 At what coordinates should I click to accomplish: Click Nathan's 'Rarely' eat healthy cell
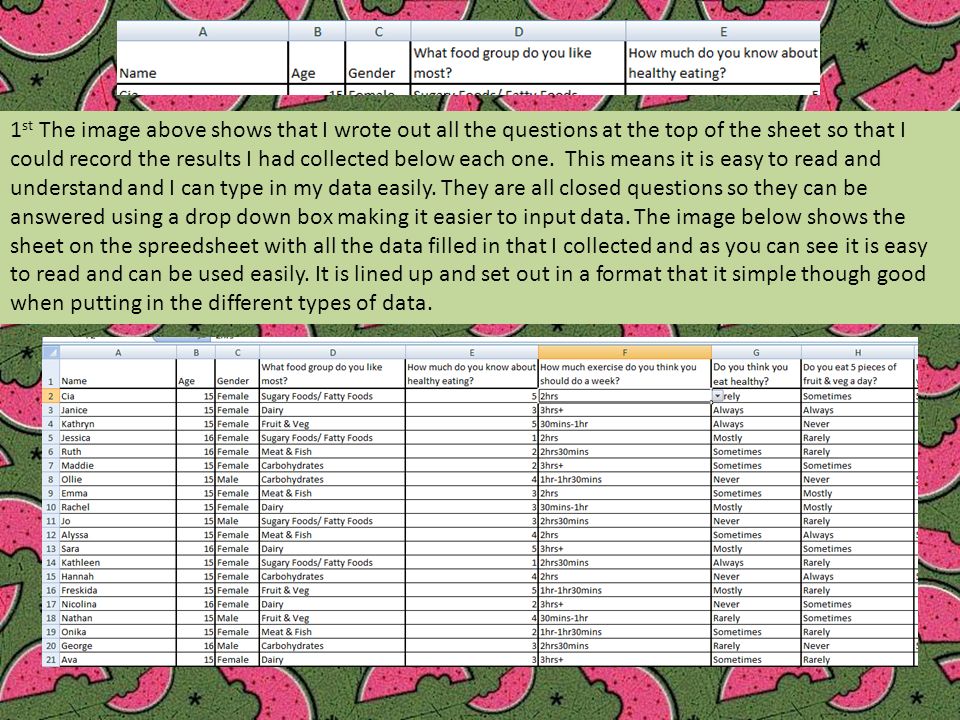click(x=756, y=618)
